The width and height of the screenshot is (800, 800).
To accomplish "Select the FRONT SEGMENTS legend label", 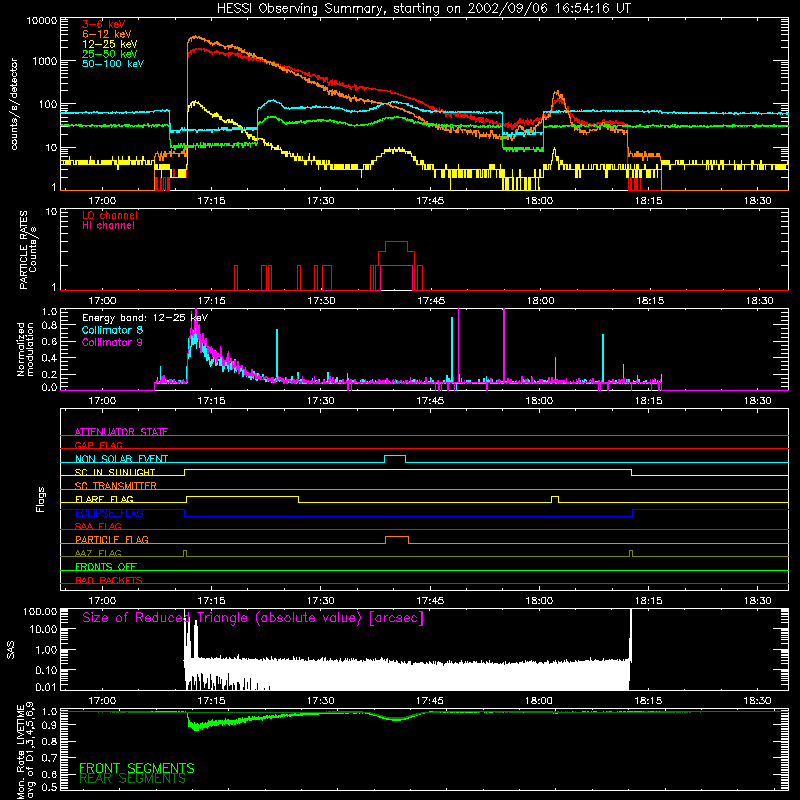I will pos(137,768).
